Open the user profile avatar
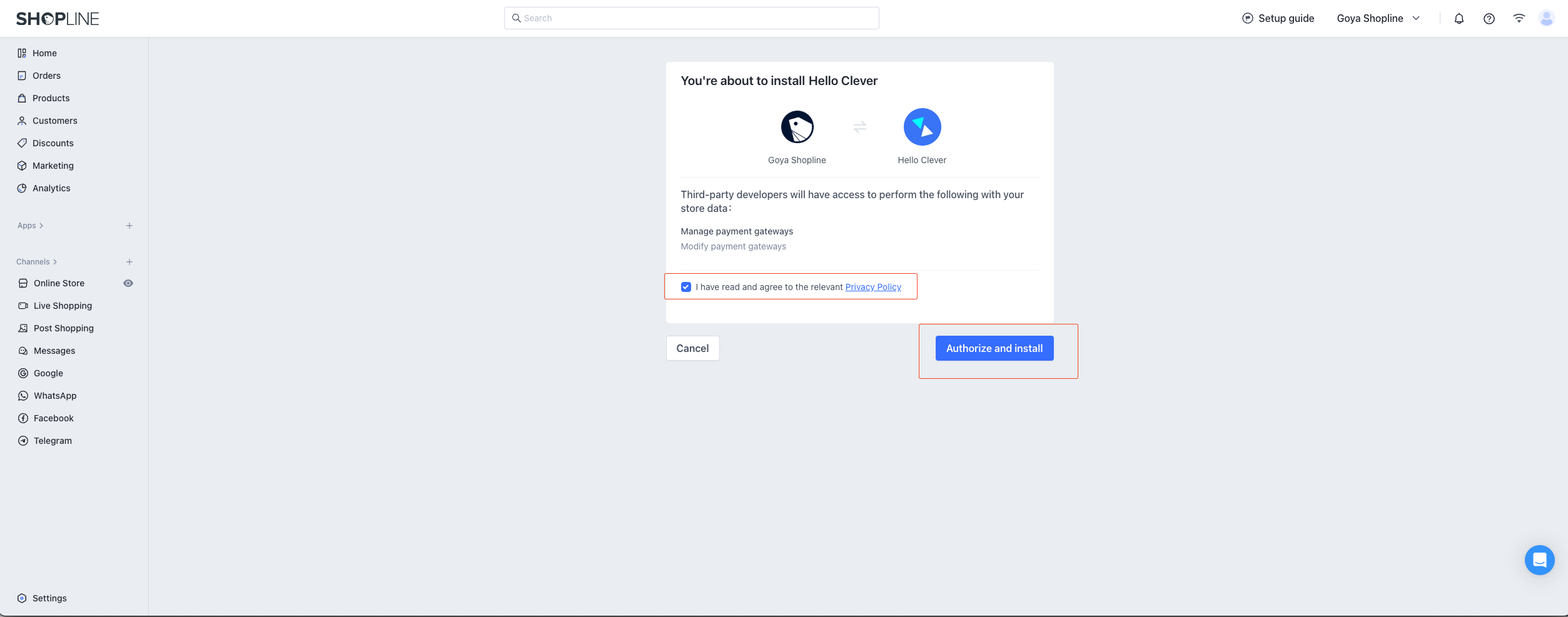 1546,19
